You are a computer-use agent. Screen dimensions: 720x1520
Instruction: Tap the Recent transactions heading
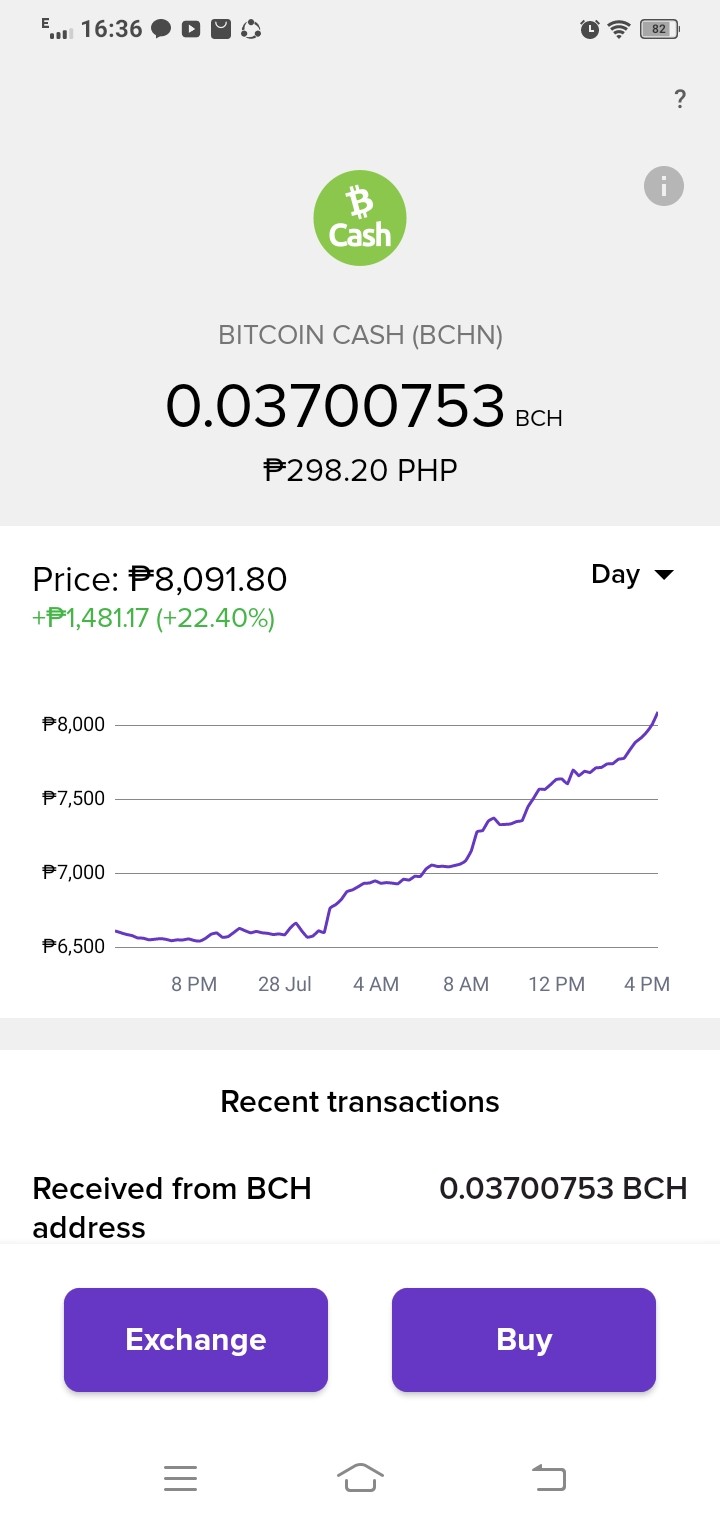(360, 1101)
